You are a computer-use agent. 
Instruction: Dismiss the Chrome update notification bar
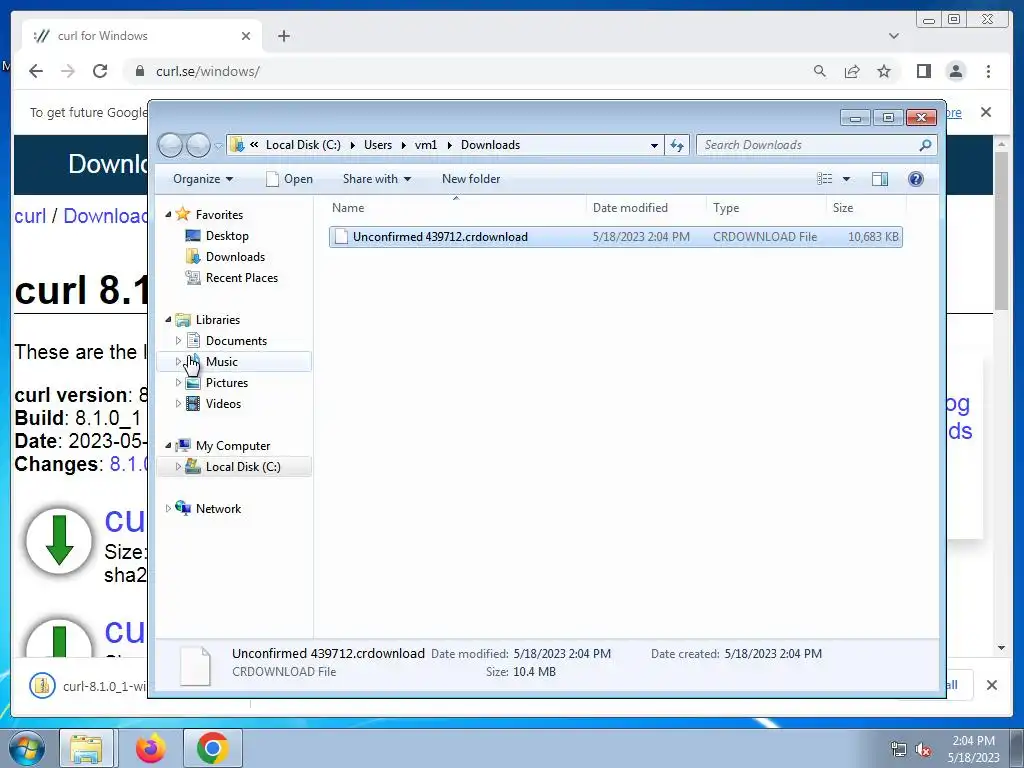pyautogui.click(x=985, y=112)
